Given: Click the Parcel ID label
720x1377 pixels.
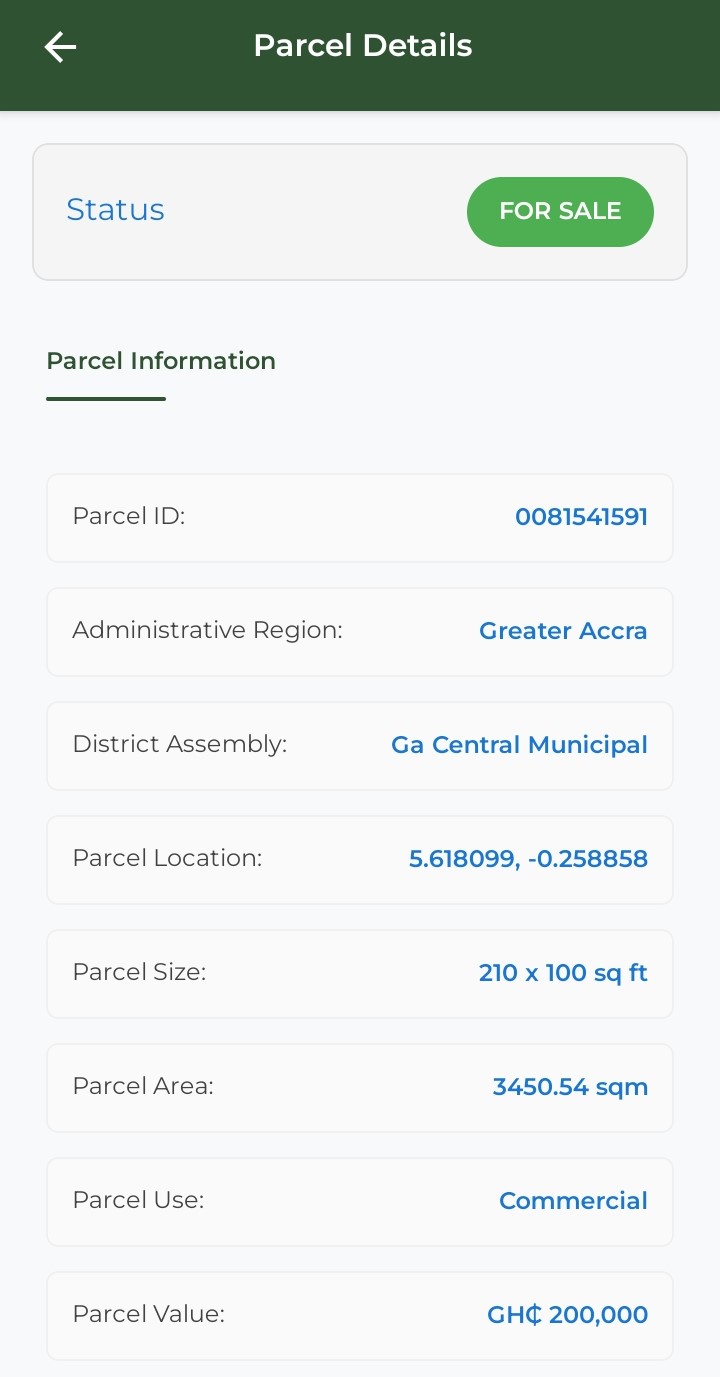Looking at the screenshot, I should pos(129,516).
